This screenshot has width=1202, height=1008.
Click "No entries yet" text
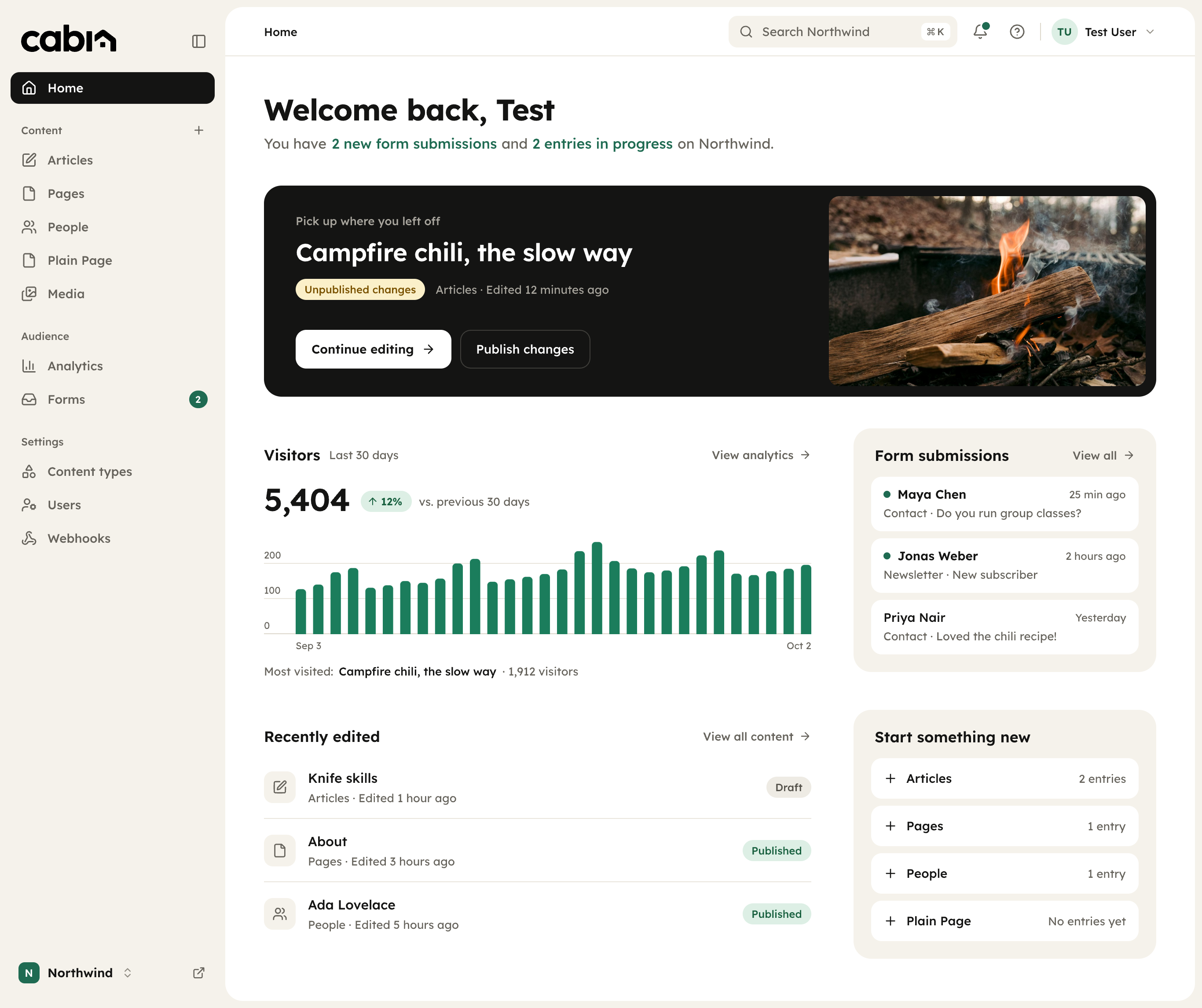click(x=1086, y=921)
